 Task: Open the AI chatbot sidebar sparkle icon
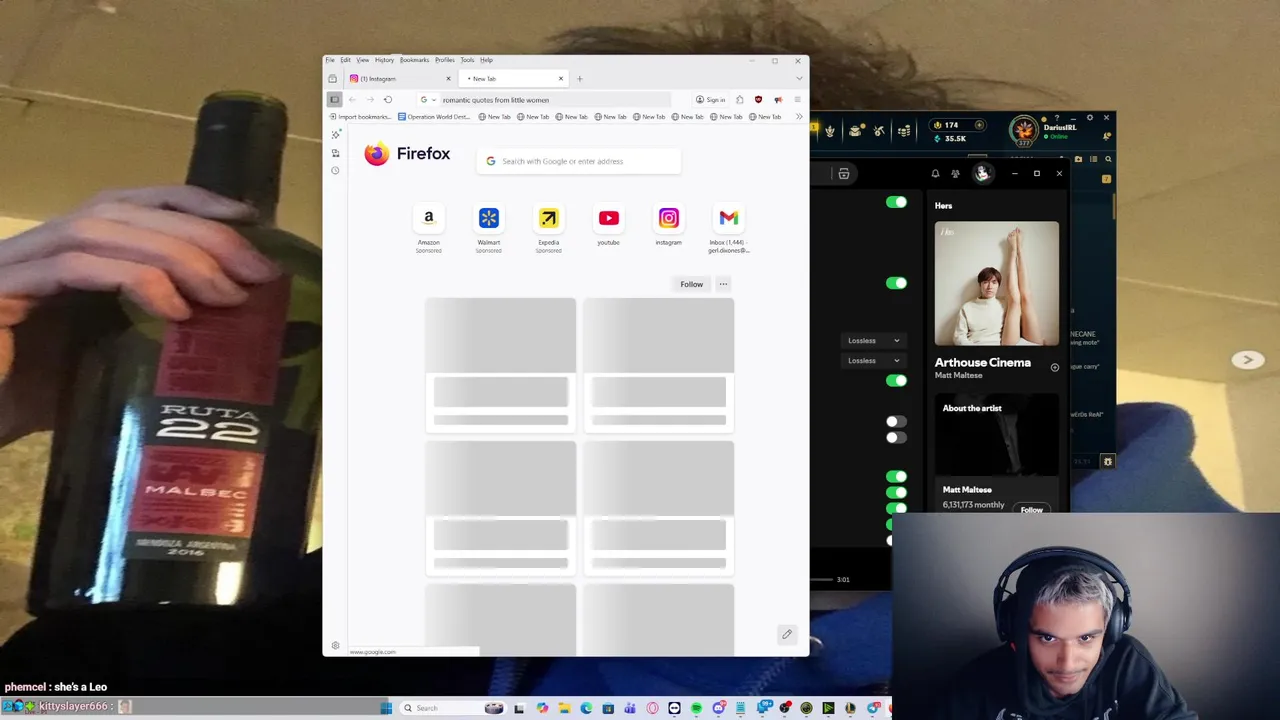point(335,135)
